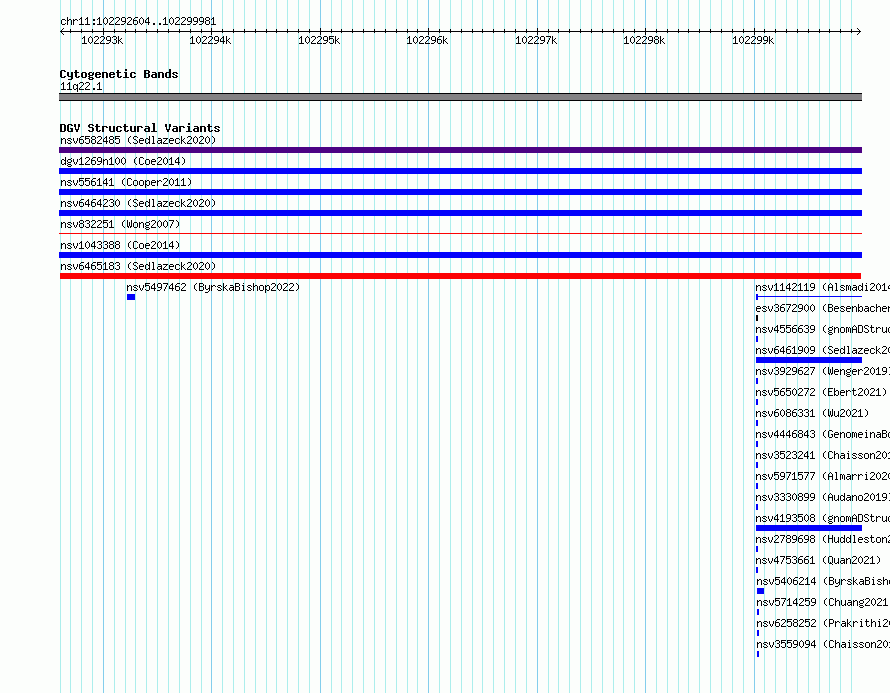
Task: Select the Cytogenetic Bands track title
Action: 119,74
